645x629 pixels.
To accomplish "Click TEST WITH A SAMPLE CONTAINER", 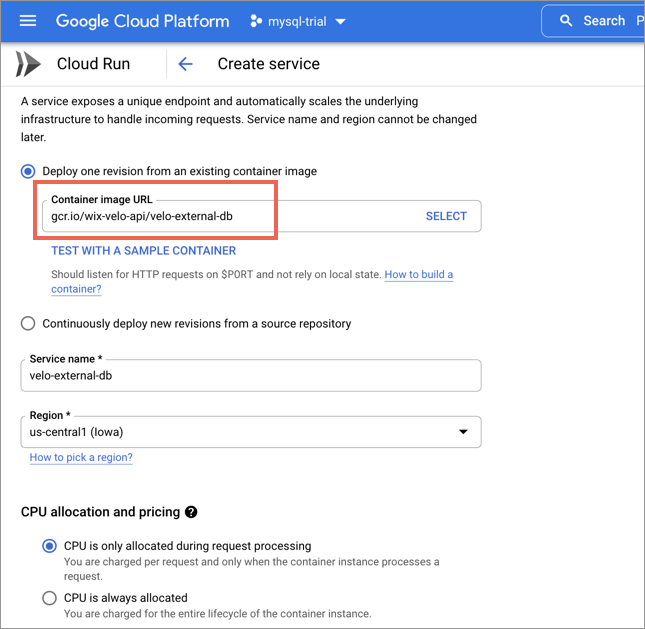I will 144,251.
